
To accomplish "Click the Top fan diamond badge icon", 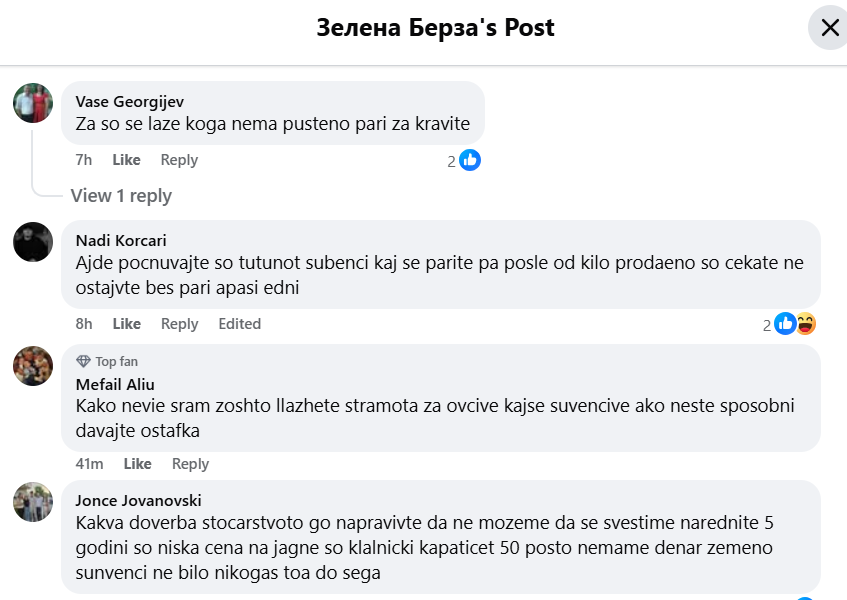I will 84,361.
